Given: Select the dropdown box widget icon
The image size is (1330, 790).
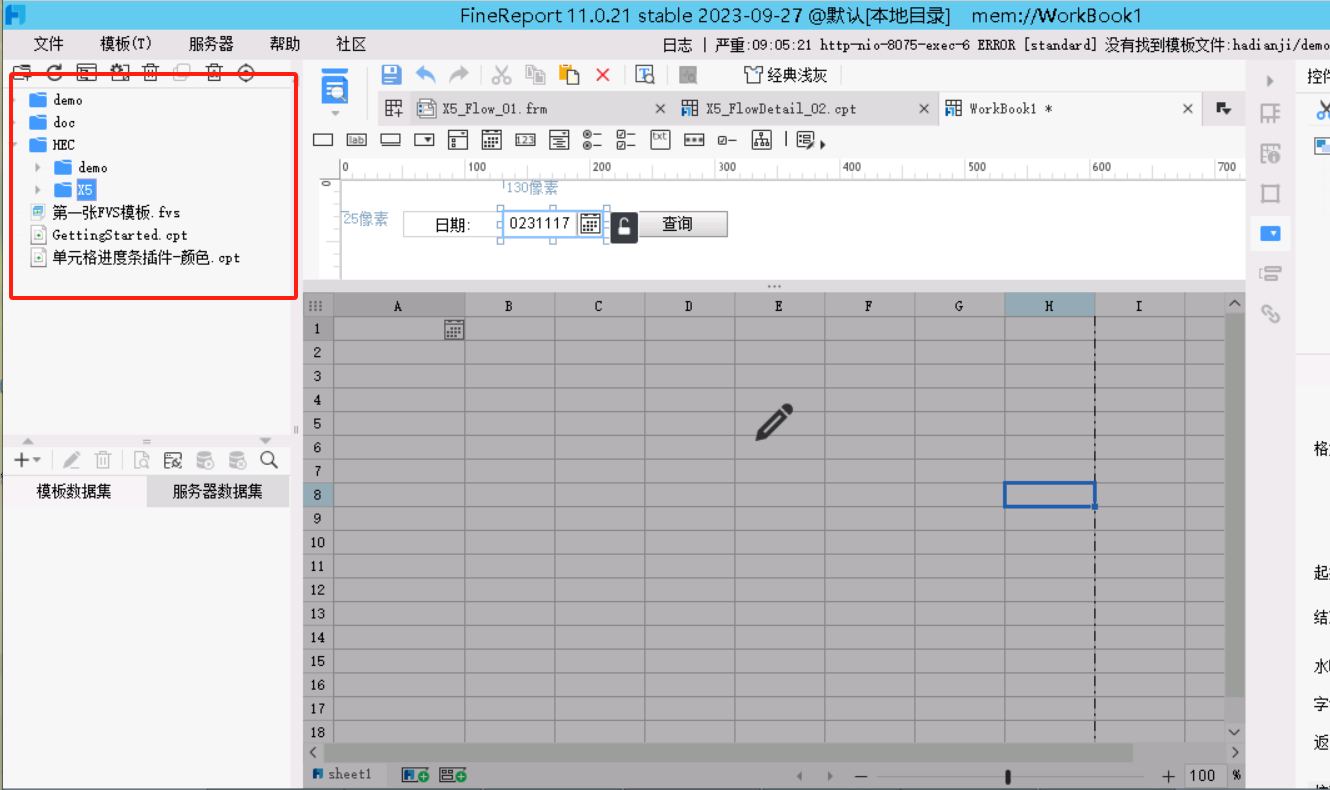Looking at the screenshot, I should (x=425, y=140).
